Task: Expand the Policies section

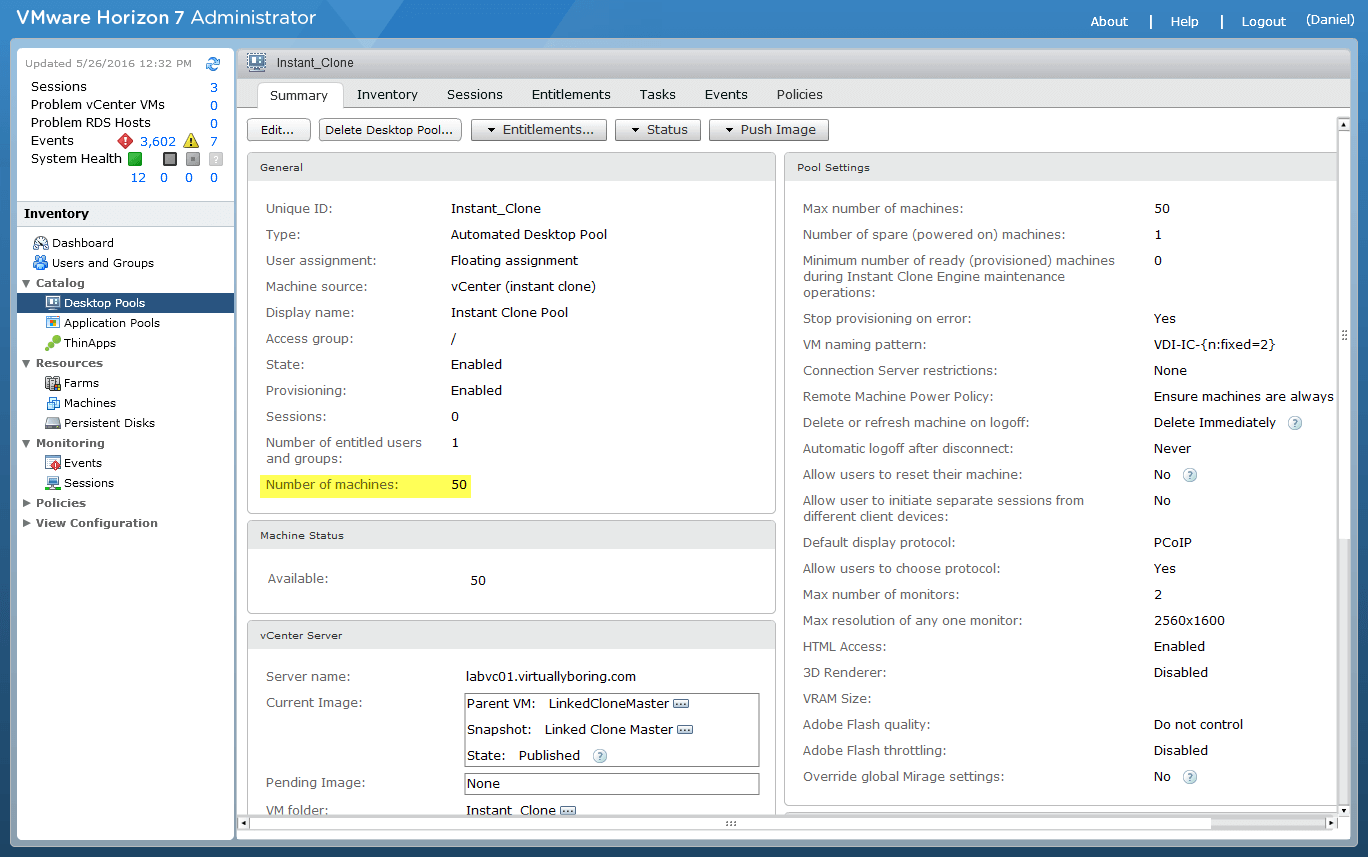Action: coord(27,503)
